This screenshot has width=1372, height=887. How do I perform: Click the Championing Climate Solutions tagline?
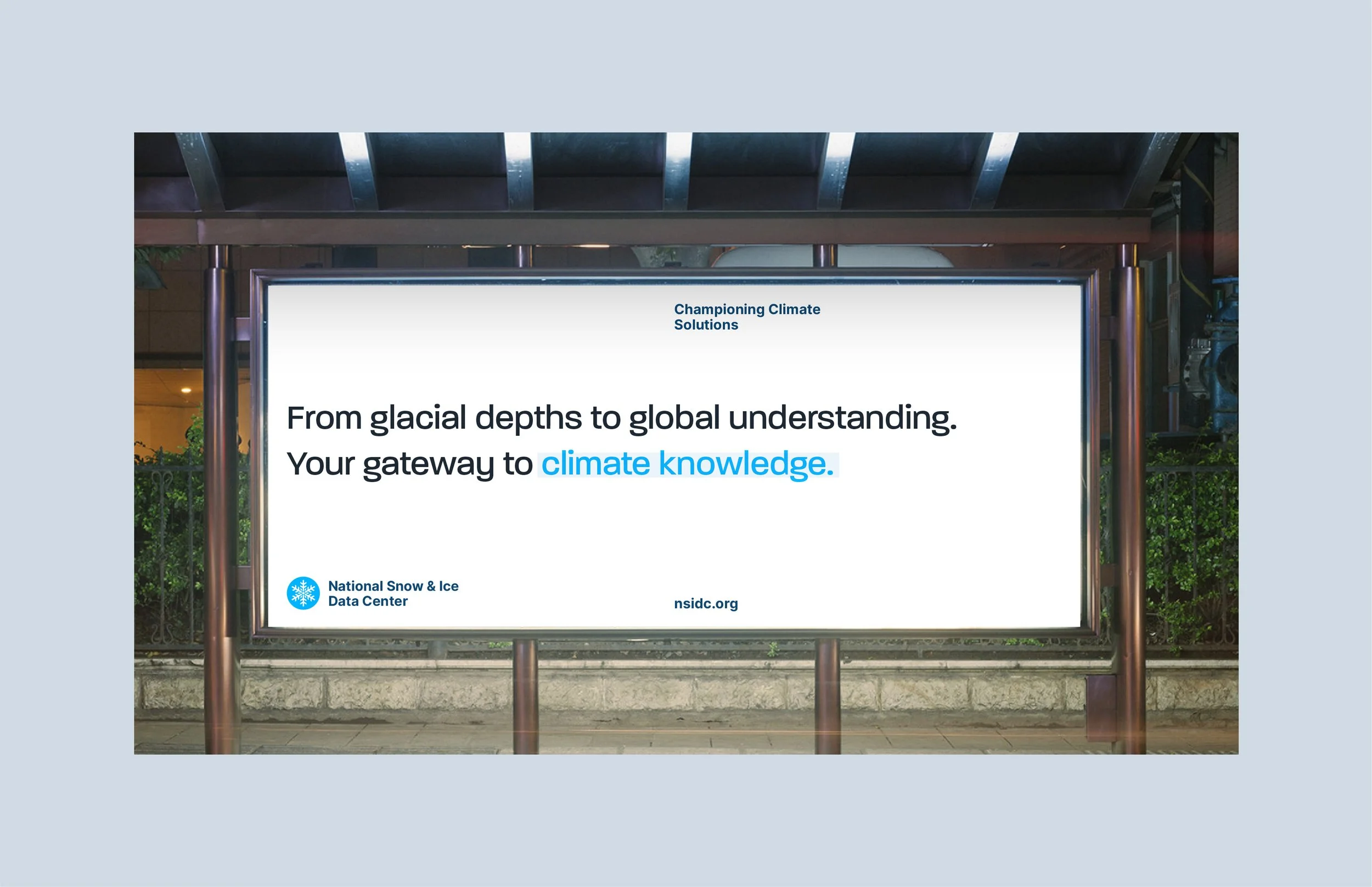click(746, 317)
